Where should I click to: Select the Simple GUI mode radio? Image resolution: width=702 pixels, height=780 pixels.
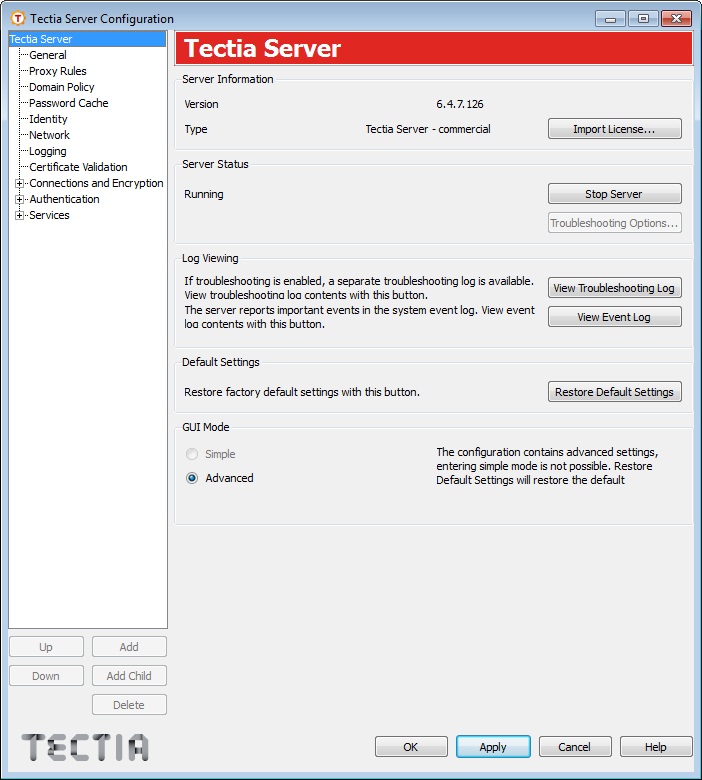pyautogui.click(x=192, y=454)
